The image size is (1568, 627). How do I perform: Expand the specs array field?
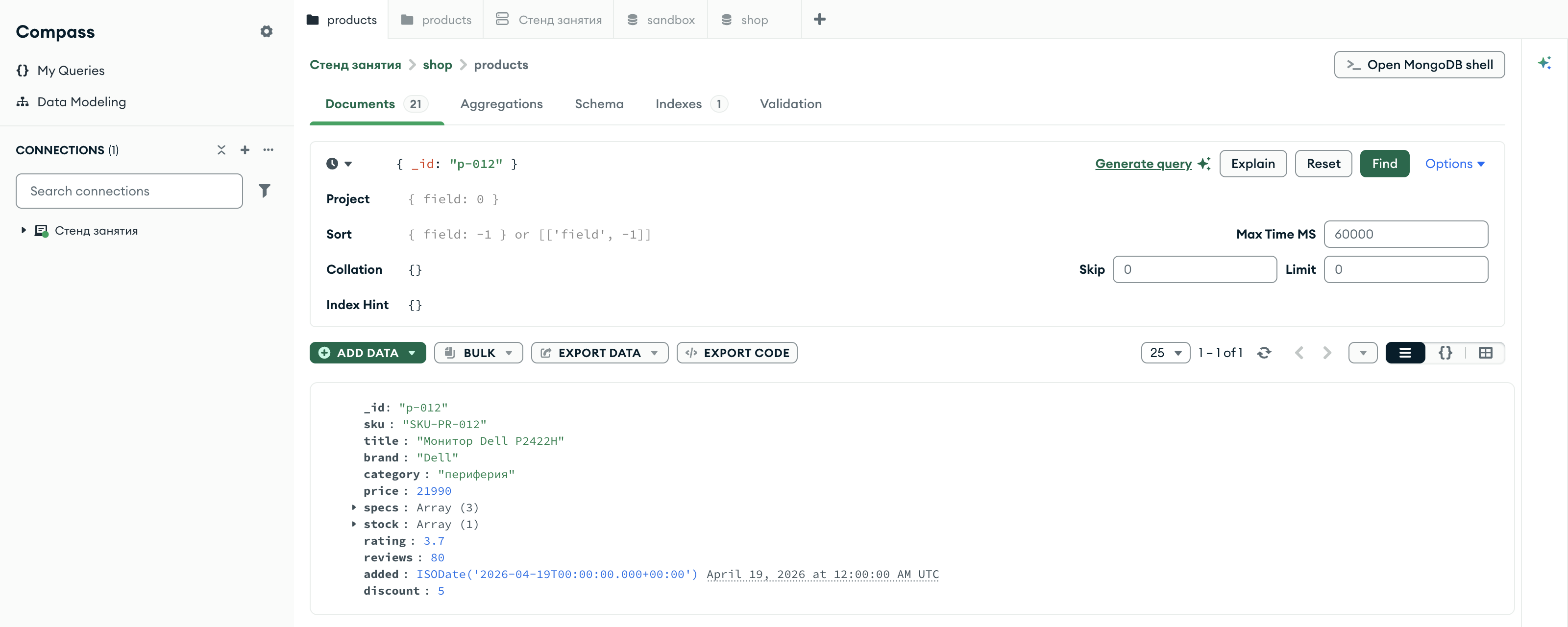[x=354, y=507]
